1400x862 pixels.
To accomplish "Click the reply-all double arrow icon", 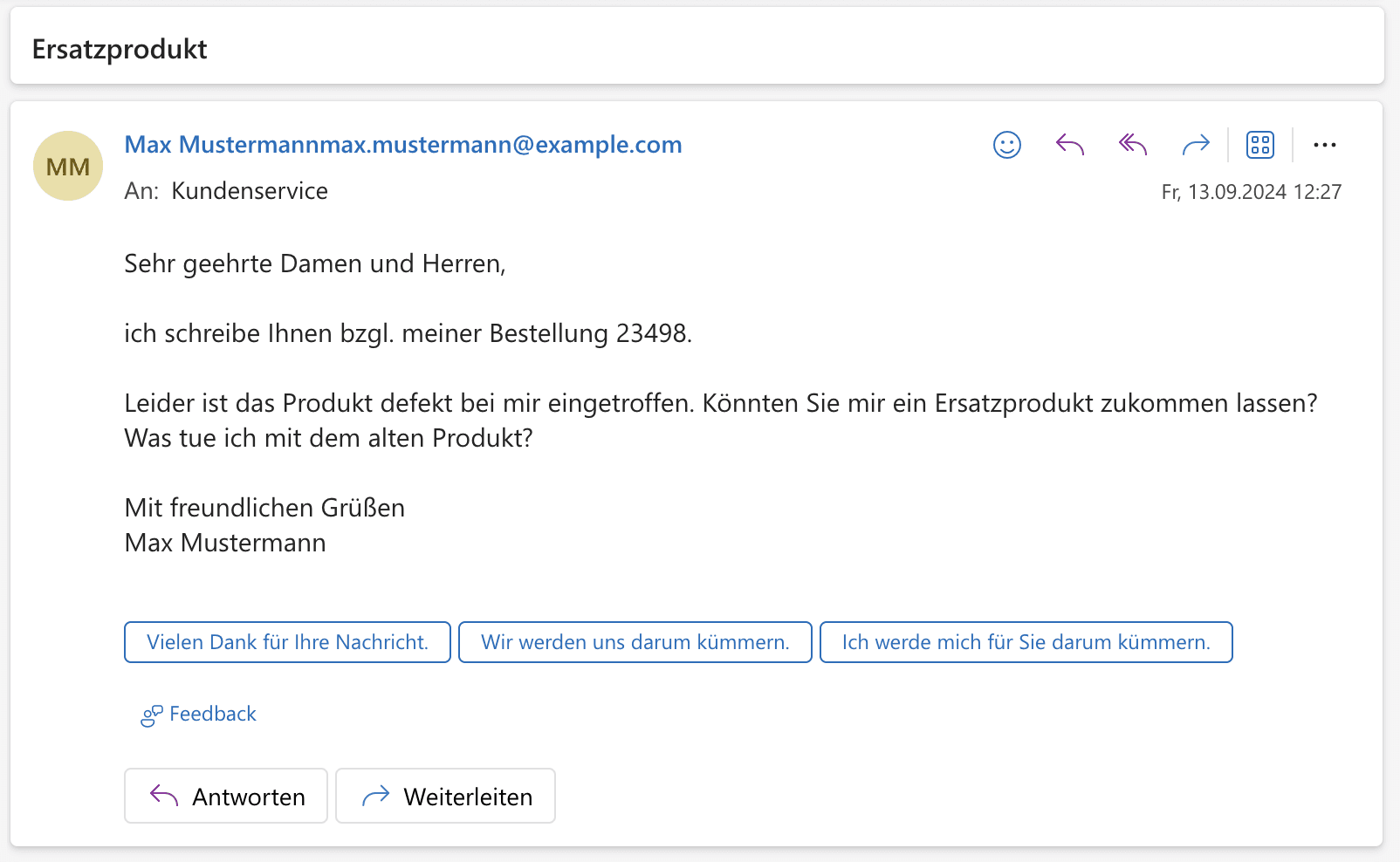I will (1133, 145).
